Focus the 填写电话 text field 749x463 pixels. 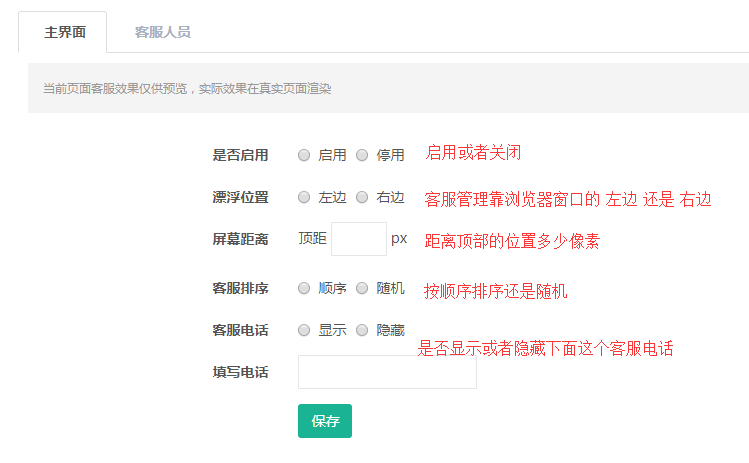point(387,372)
